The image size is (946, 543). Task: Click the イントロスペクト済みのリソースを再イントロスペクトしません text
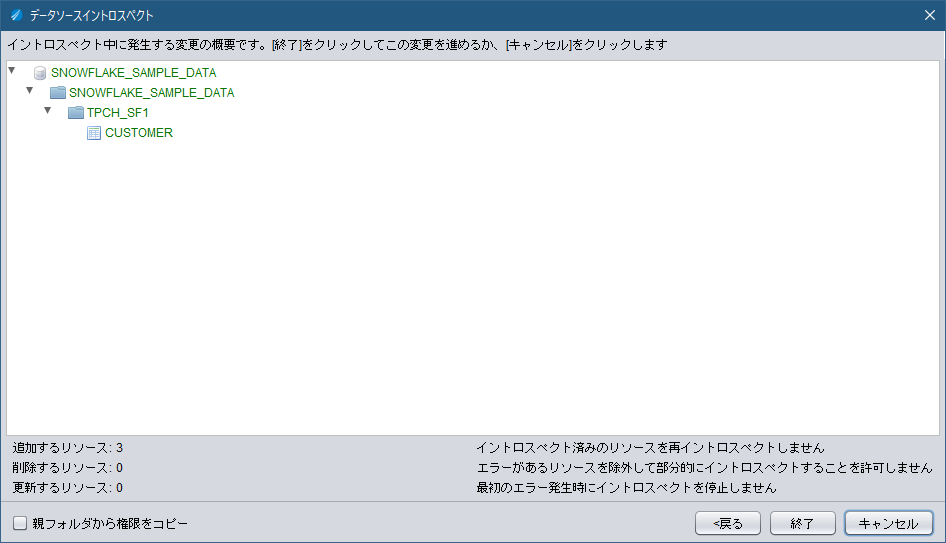[x=650, y=448]
